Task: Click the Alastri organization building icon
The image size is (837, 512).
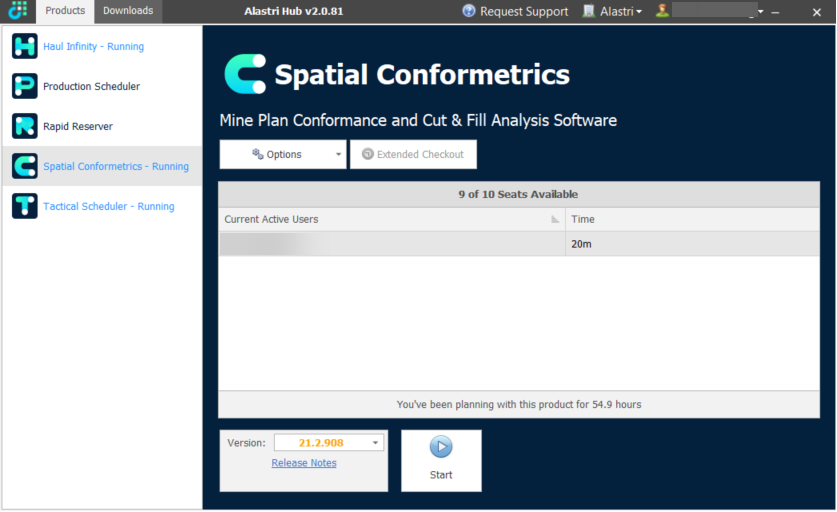Action: 588,11
